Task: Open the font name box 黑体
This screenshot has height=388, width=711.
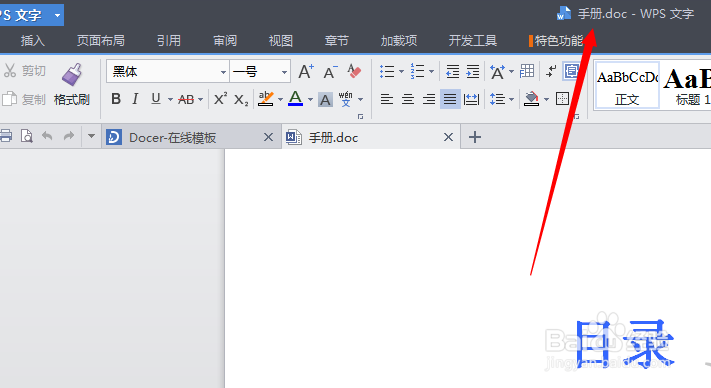Action: (x=168, y=71)
